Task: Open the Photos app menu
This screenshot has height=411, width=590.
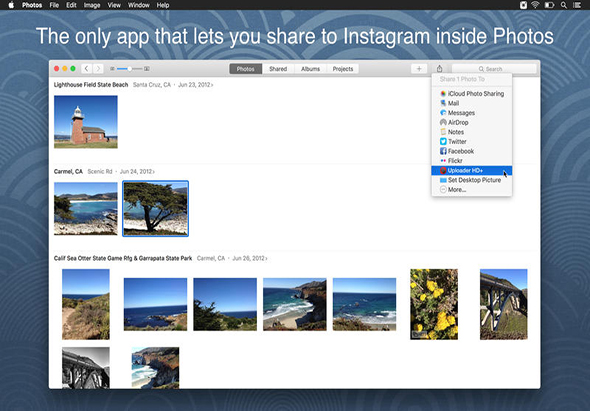Action: (x=32, y=5)
